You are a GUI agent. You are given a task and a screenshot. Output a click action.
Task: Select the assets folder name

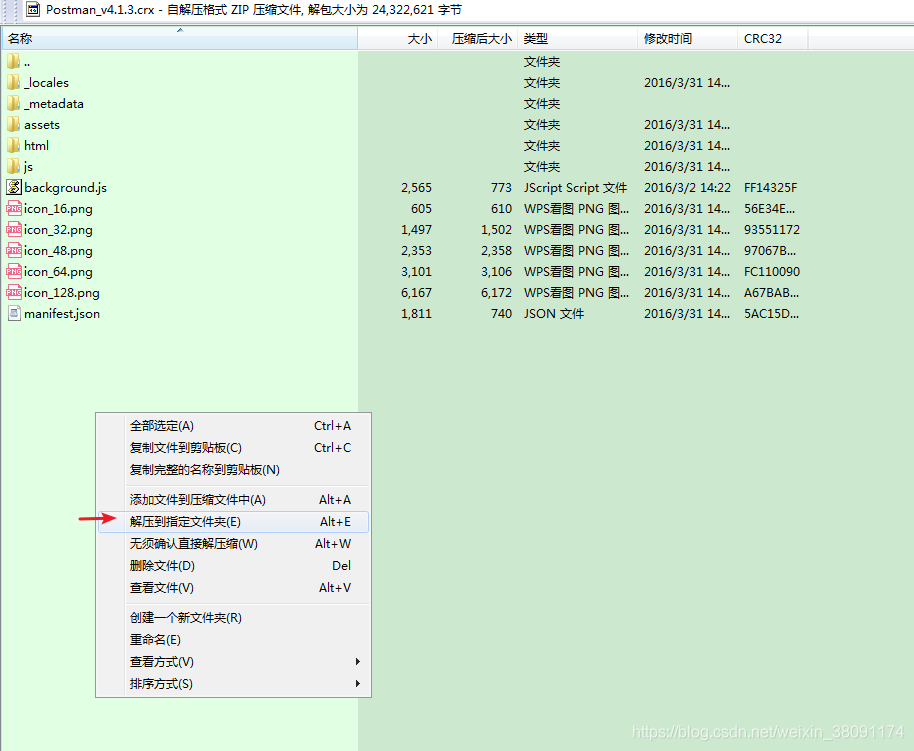pyautogui.click(x=42, y=125)
